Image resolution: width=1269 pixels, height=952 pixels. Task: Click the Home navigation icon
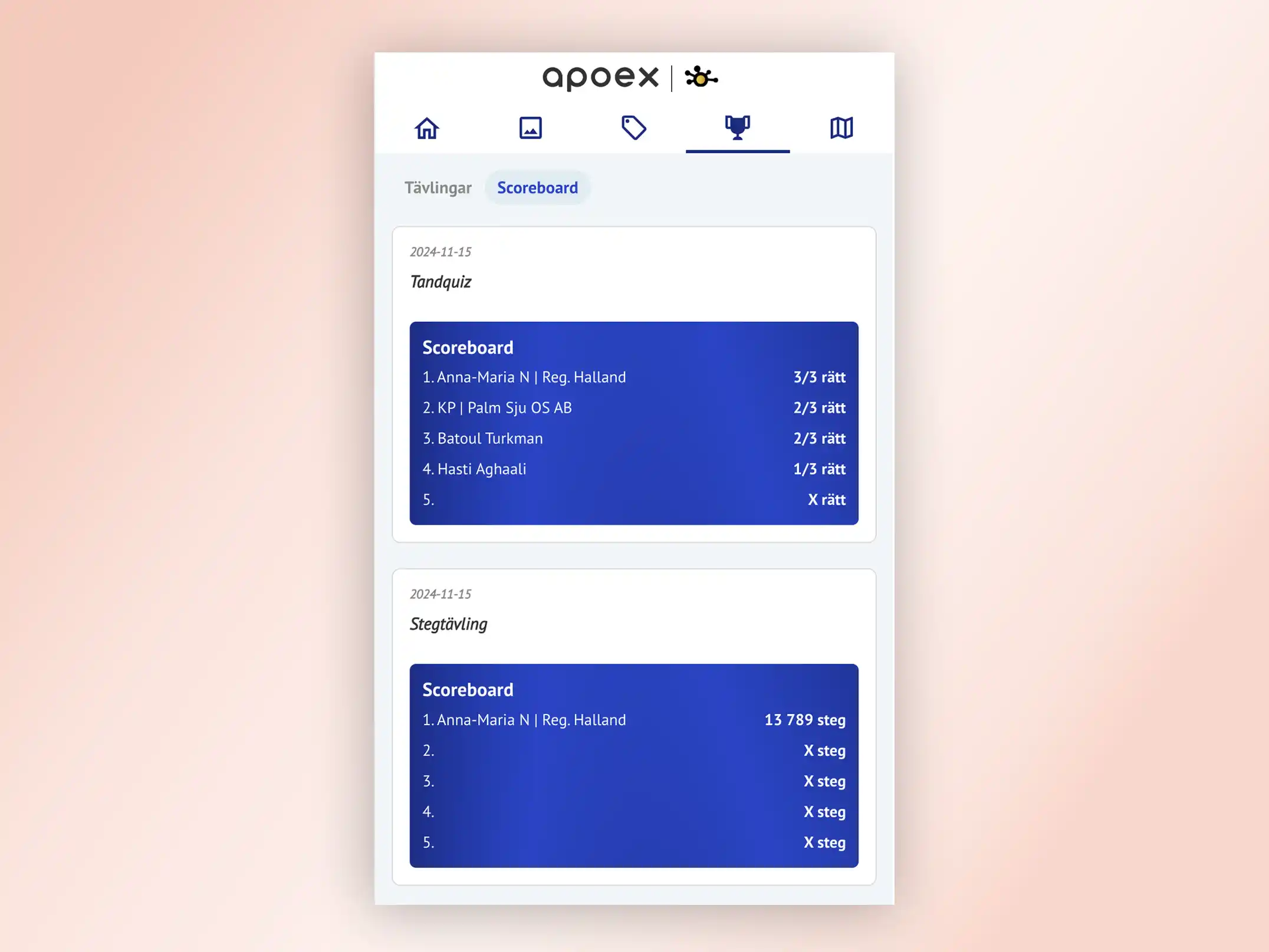[x=427, y=128]
